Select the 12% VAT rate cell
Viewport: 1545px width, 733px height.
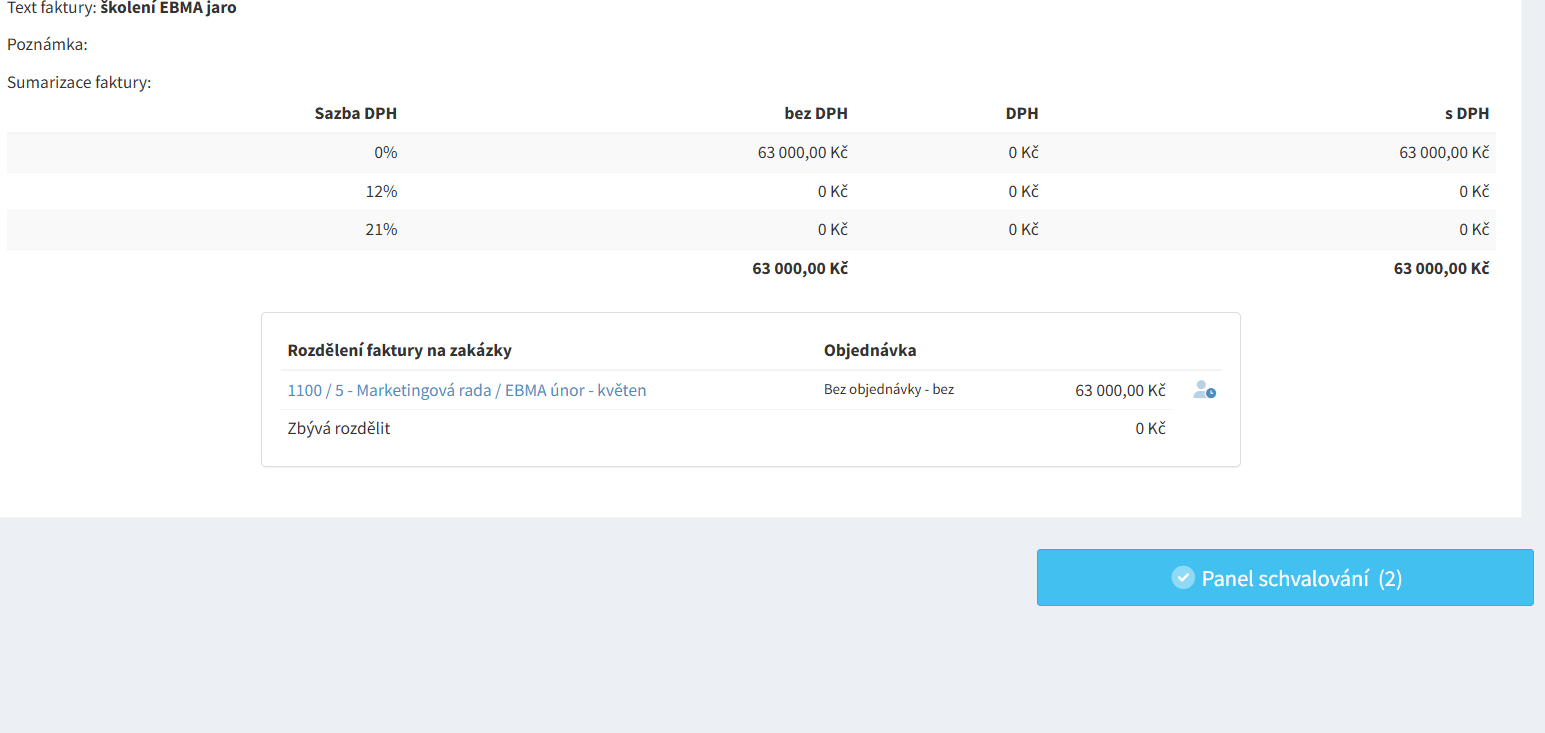coord(379,191)
